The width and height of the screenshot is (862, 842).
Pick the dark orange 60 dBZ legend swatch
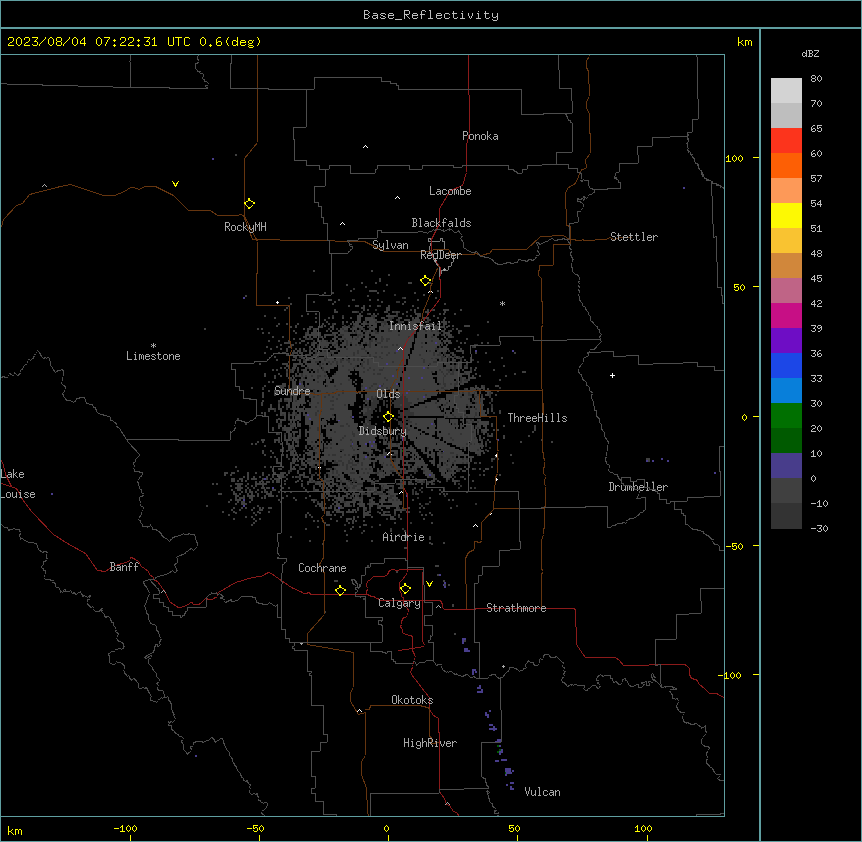(x=786, y=165)
